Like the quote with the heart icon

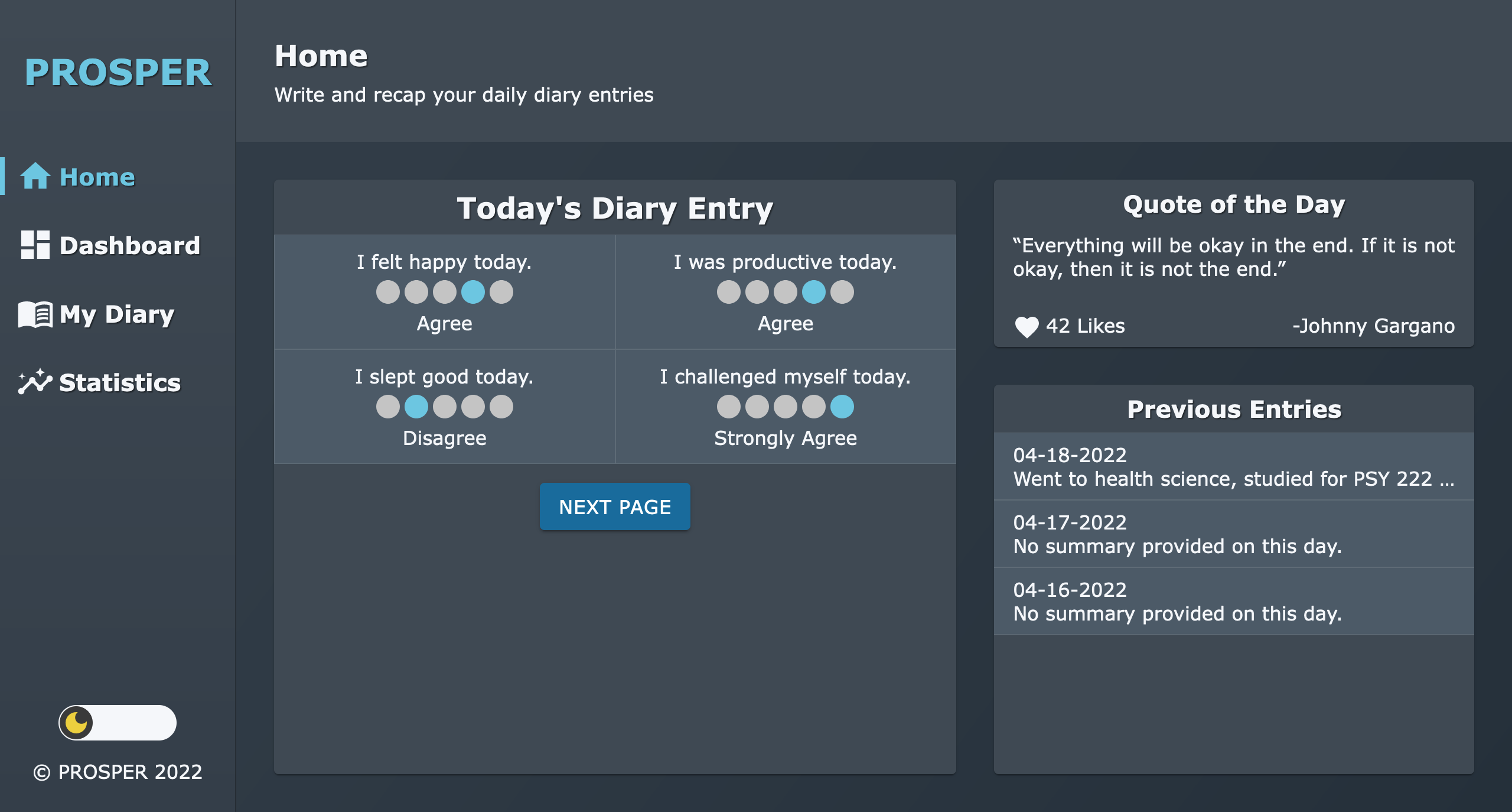(1027, 327)
